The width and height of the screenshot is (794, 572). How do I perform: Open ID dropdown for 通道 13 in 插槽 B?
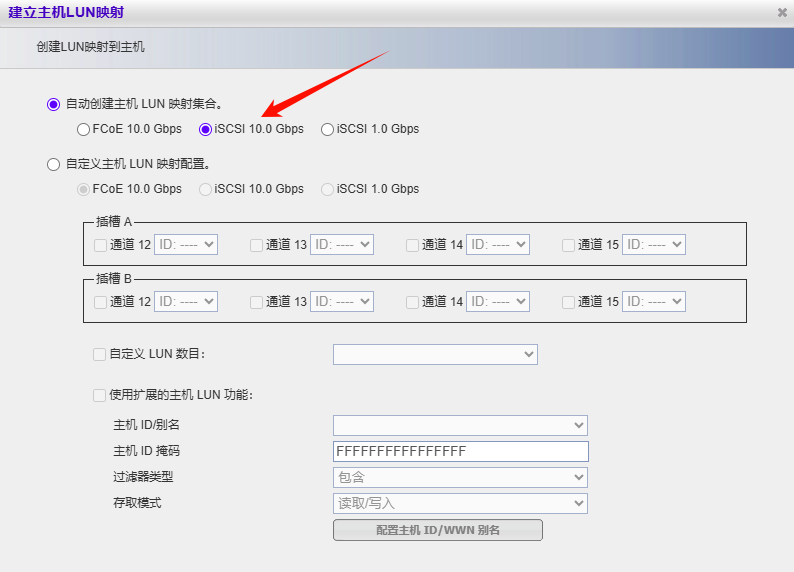[x=342, y=302]
